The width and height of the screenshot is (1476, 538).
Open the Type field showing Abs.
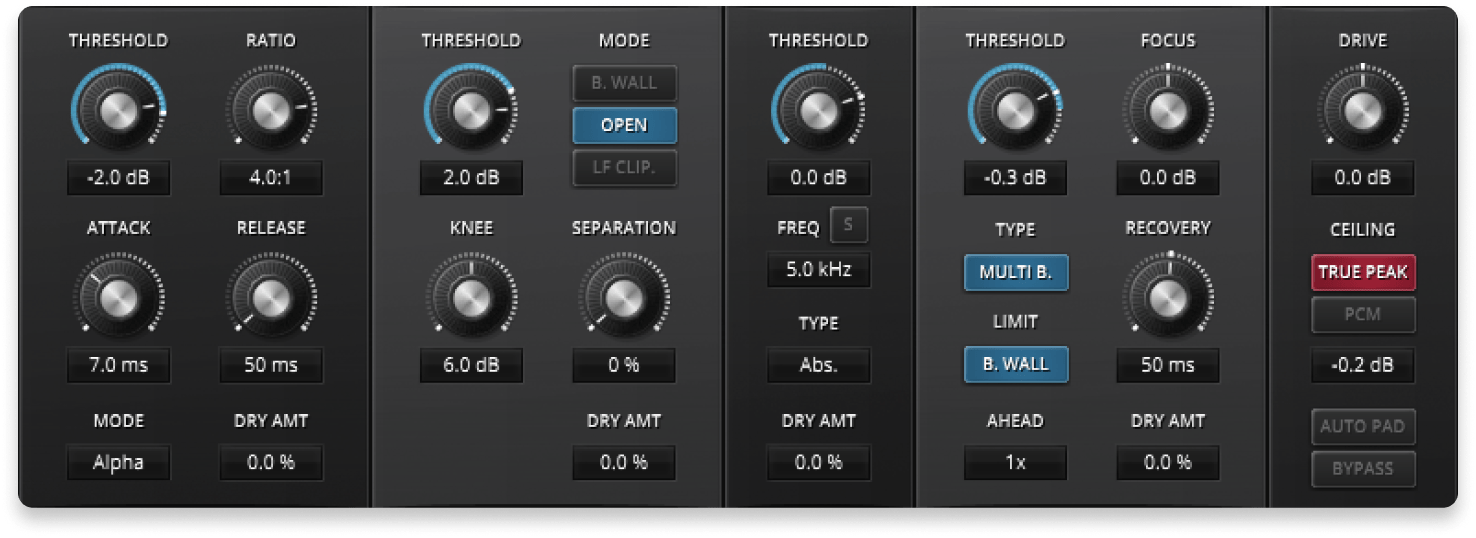point(818,365)
